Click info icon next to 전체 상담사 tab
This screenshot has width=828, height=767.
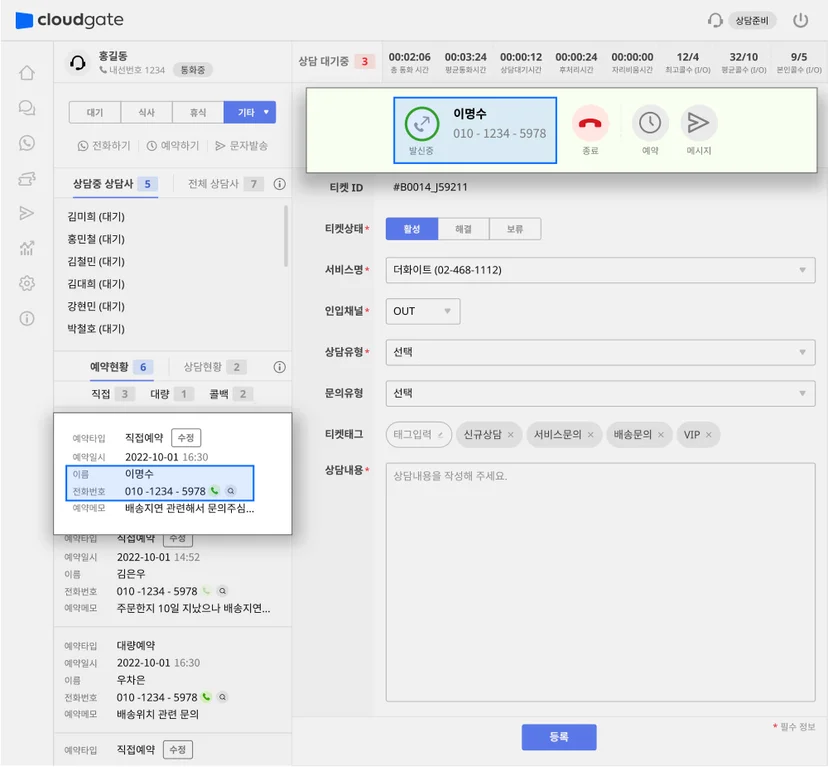click(279, 184)
